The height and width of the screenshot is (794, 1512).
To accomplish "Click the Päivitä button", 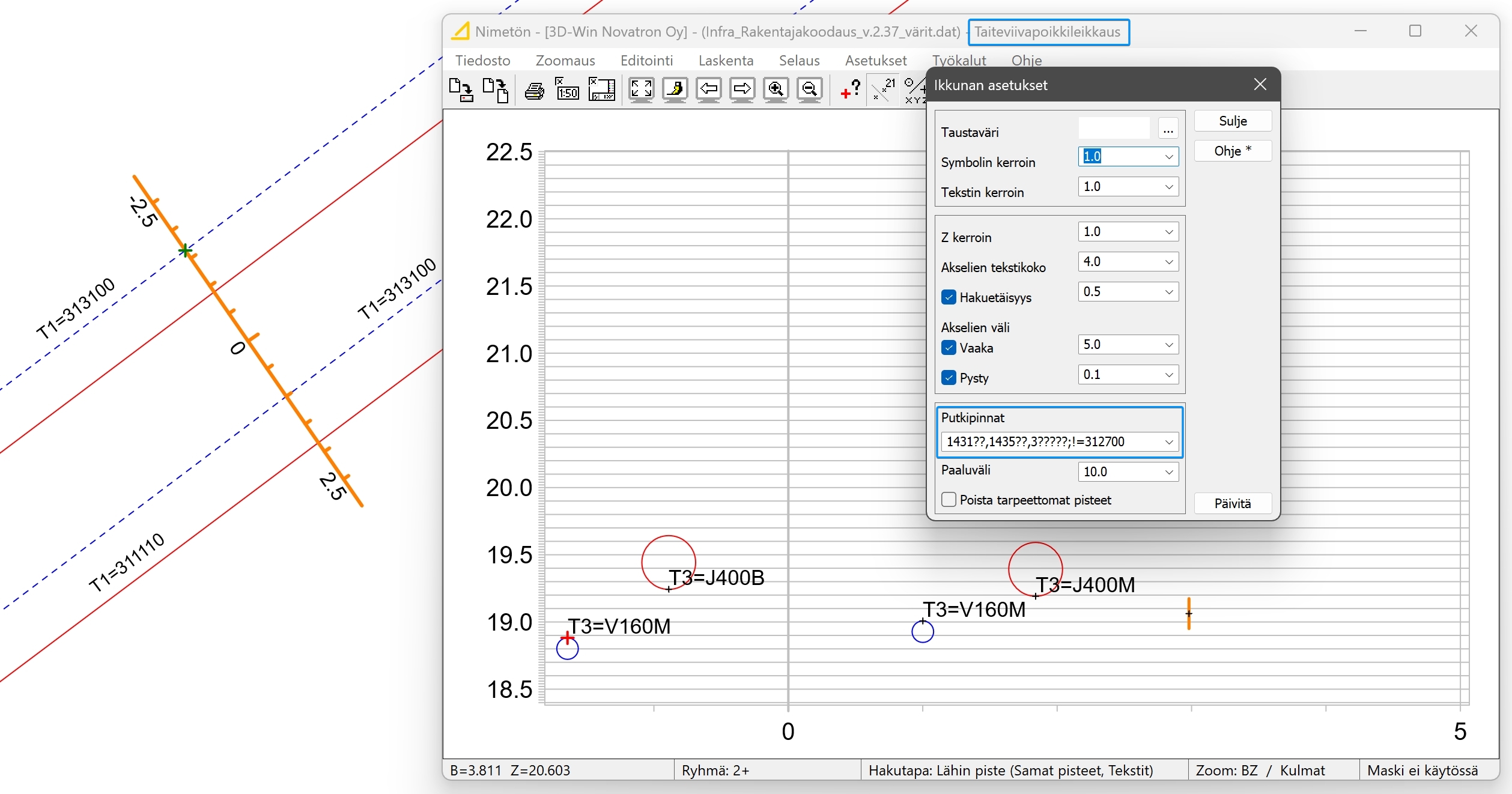I will [x=1233, y=503].
